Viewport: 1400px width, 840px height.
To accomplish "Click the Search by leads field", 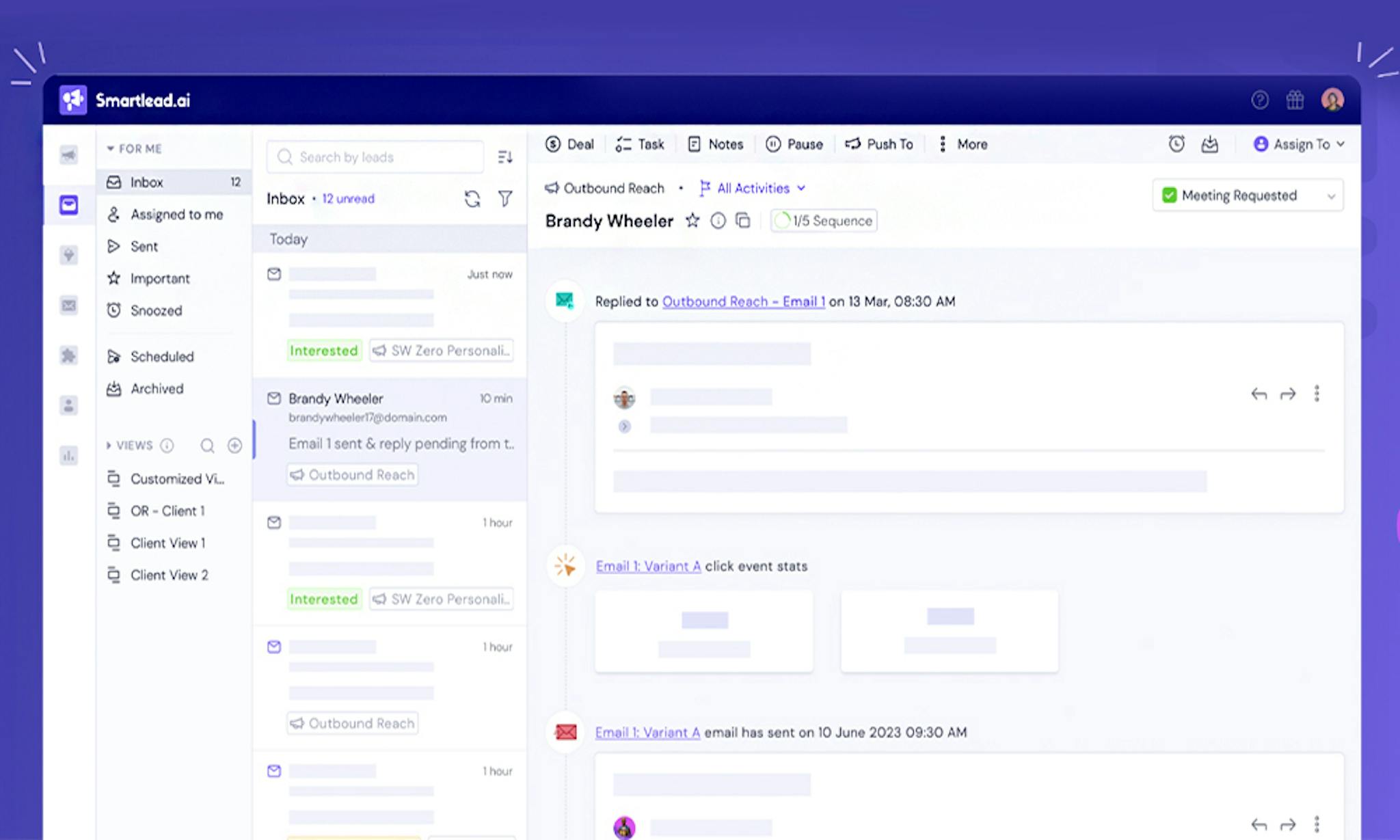I will (375, 157).
